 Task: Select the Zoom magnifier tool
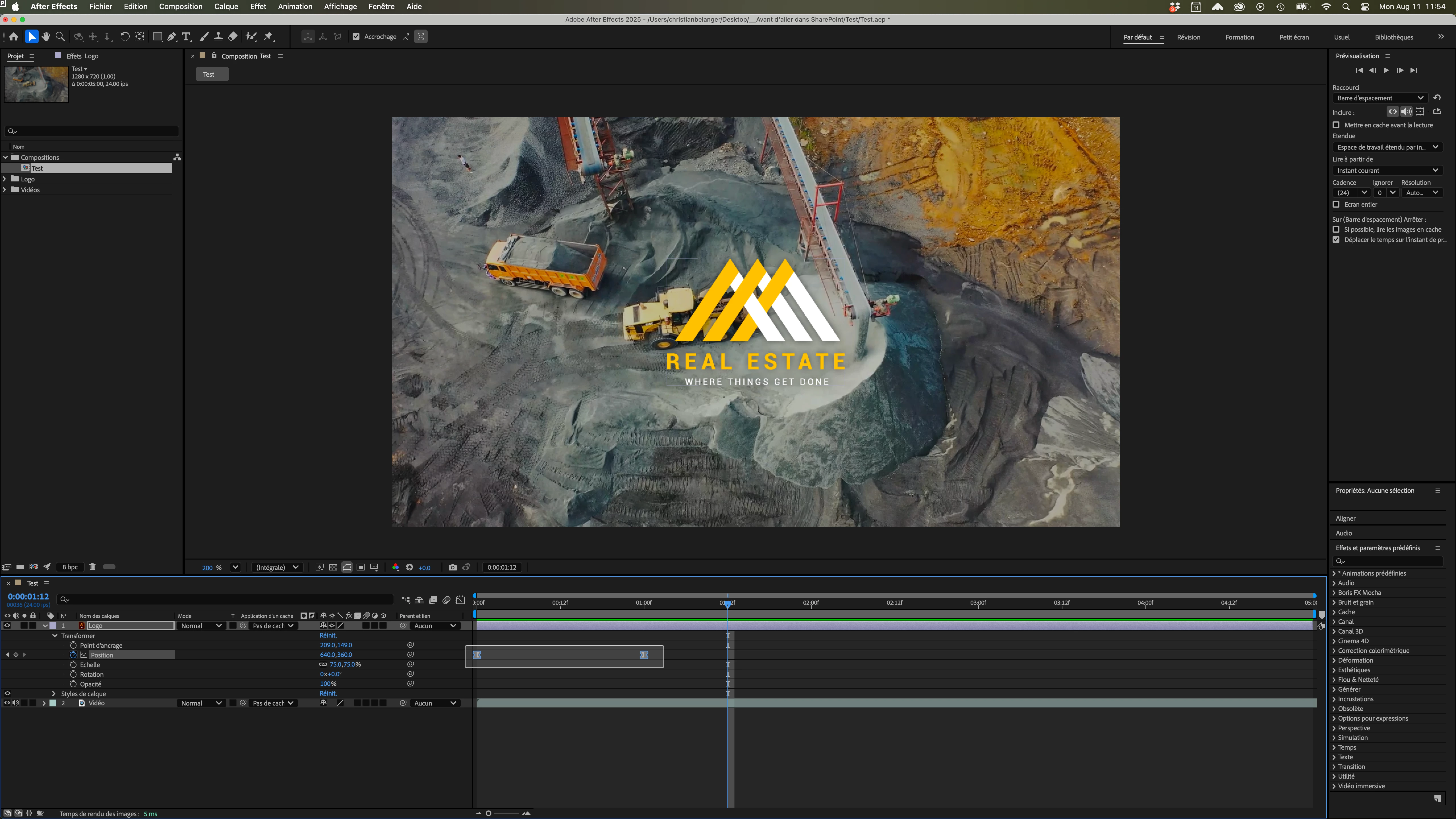[x=60, y=37]
